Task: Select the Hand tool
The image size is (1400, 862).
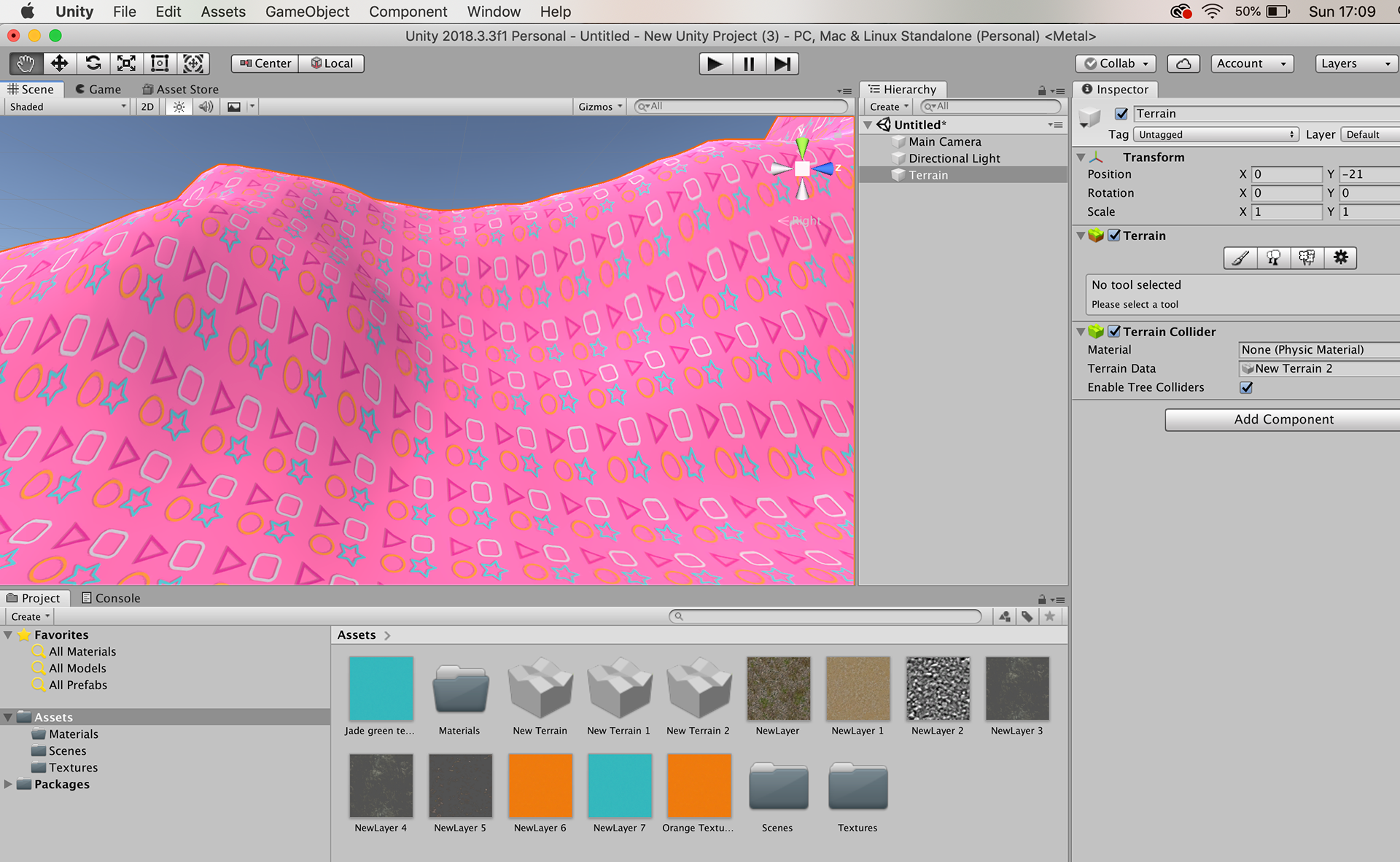Action: [x=26, y=63]
